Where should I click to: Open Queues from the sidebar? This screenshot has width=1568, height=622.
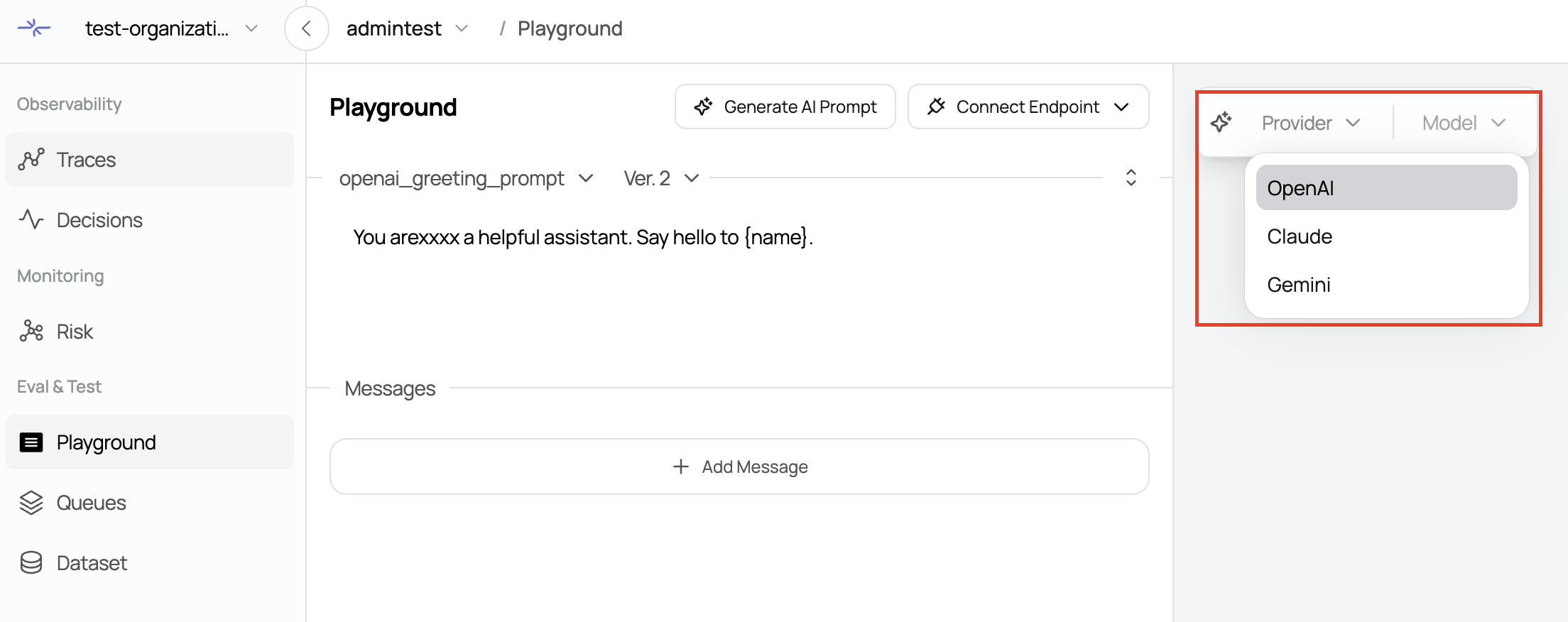coord(91,503)
